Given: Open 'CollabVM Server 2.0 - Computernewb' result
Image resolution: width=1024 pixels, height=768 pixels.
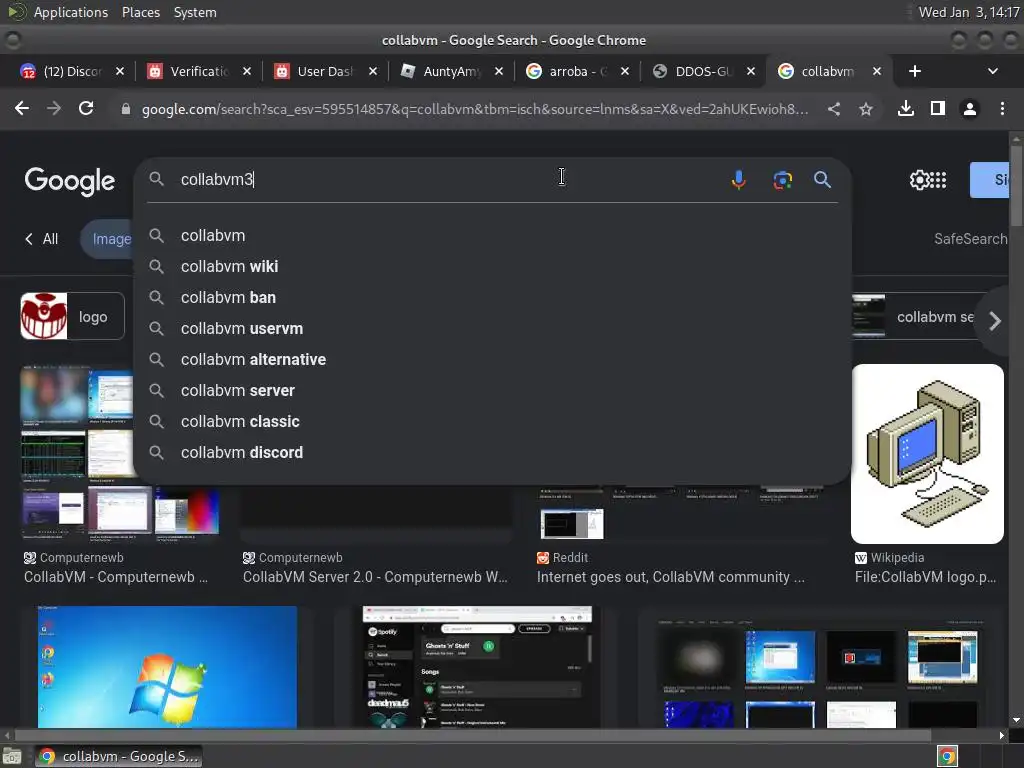Looking at the screenshot, I should point(375,577).
